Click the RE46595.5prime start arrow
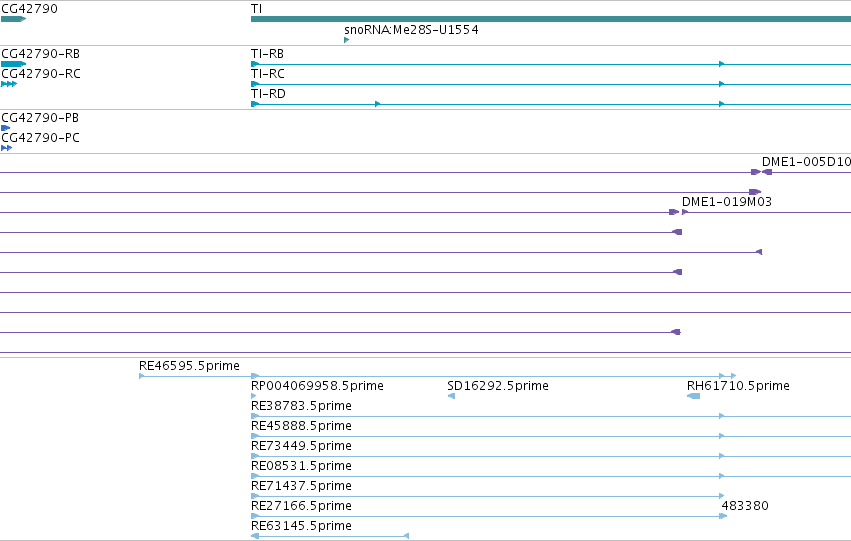Screen dimensions: 851x541 click(x=142, y=376)
